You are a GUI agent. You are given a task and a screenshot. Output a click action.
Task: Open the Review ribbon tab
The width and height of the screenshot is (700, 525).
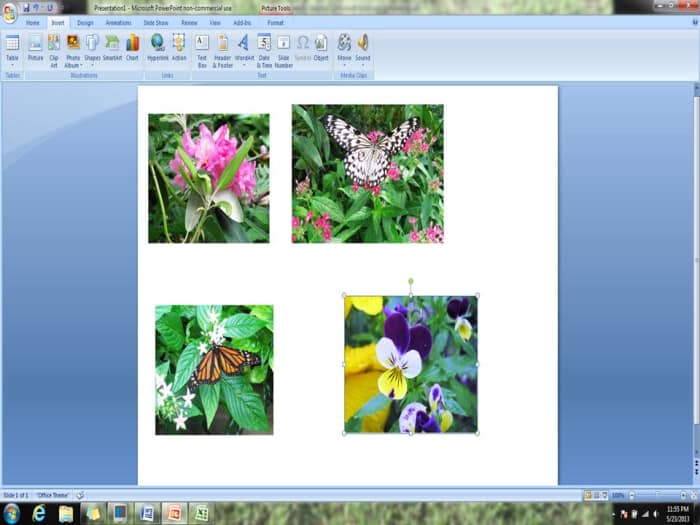pos(189,22)
